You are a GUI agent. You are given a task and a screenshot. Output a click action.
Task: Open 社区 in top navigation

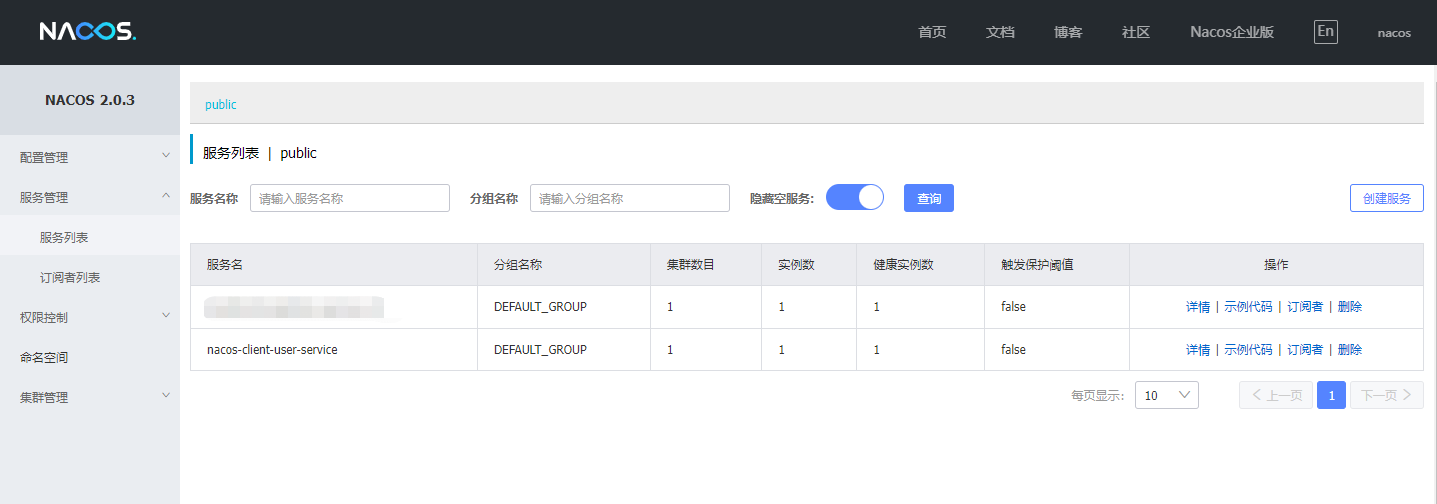click(x=1136, y=32)
